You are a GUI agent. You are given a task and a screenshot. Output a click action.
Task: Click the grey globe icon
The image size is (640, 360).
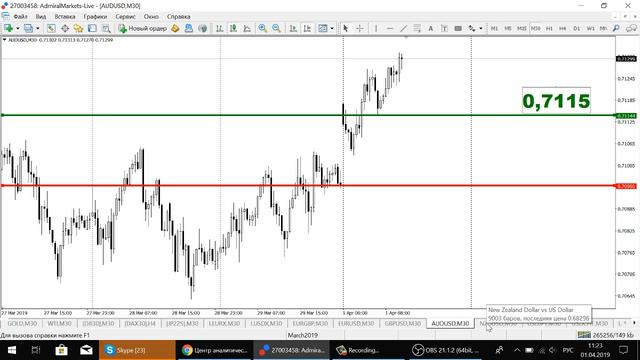click(x=202, y=28)
